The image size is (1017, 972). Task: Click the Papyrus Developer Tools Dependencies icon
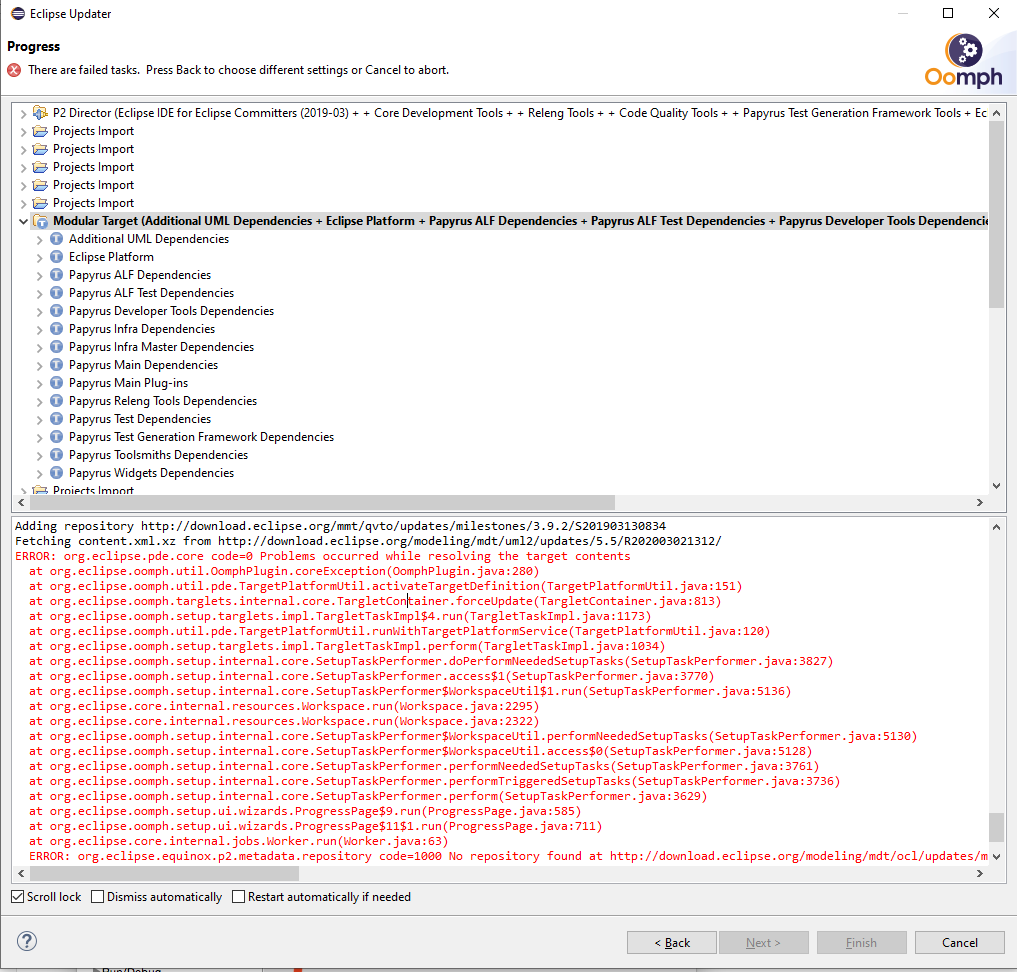56,311
